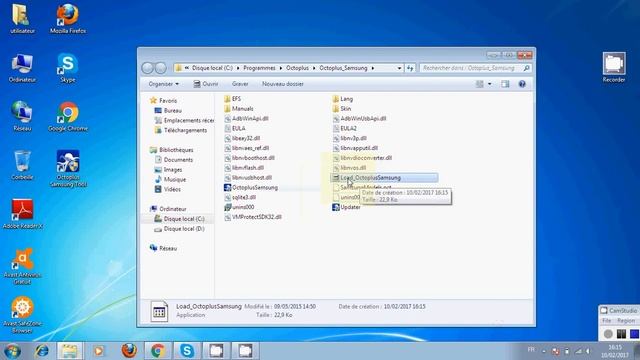Select the Réseau desktop icon
Screen dimensions: 640x360
[22, 116]
